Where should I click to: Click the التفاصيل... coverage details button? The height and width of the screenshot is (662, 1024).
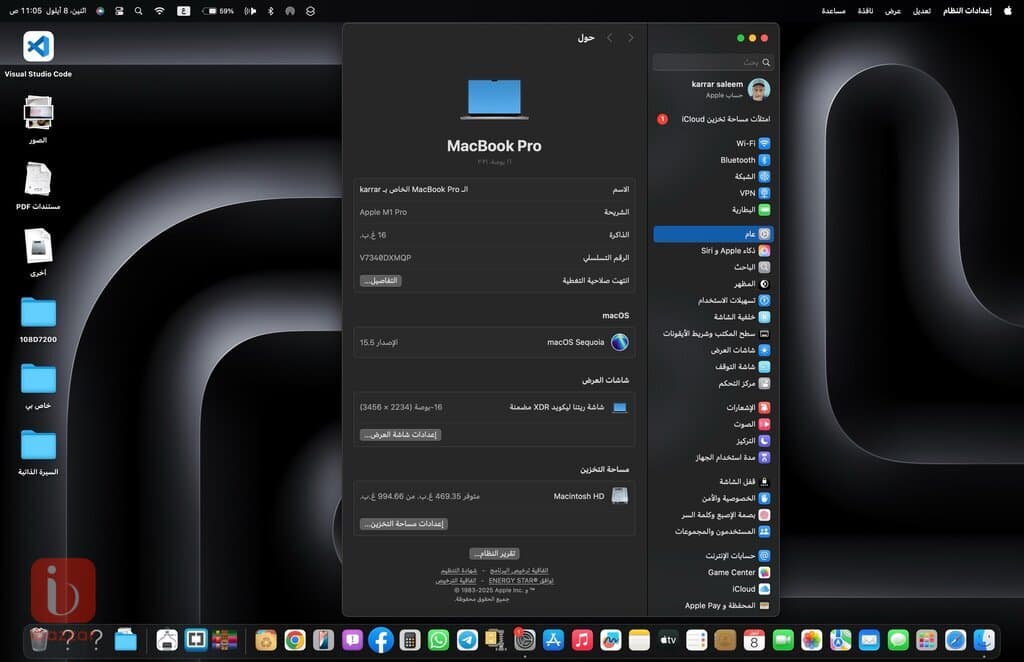tap(381, 281)
